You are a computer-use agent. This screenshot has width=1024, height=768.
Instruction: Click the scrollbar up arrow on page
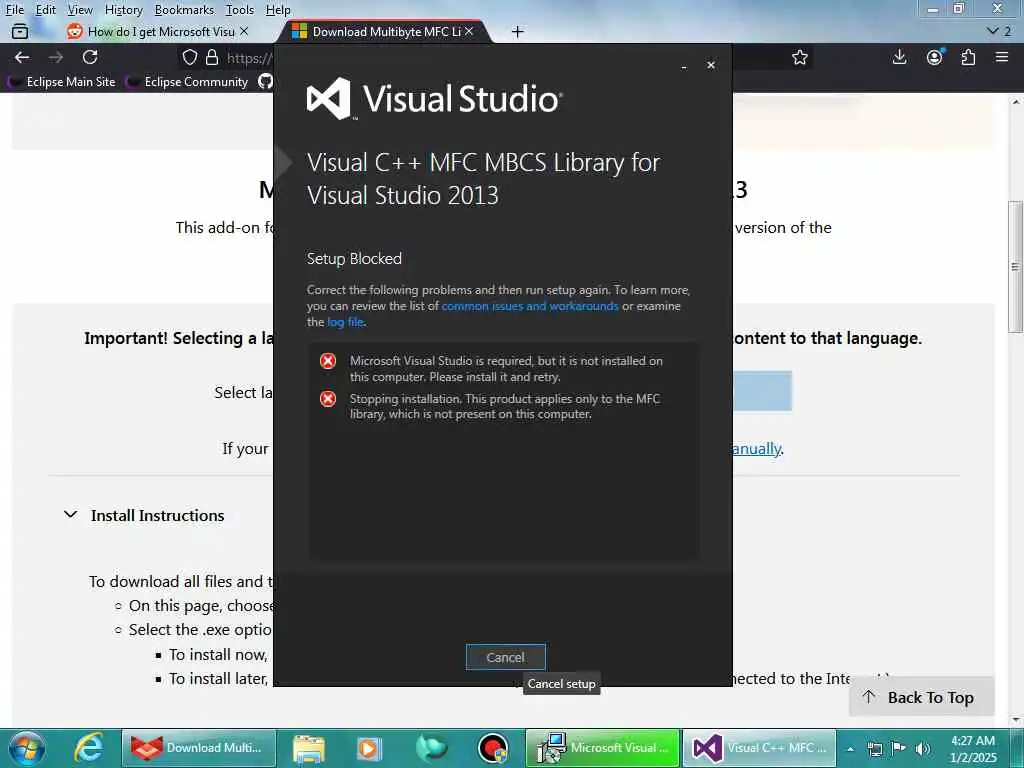(1016, 102)
